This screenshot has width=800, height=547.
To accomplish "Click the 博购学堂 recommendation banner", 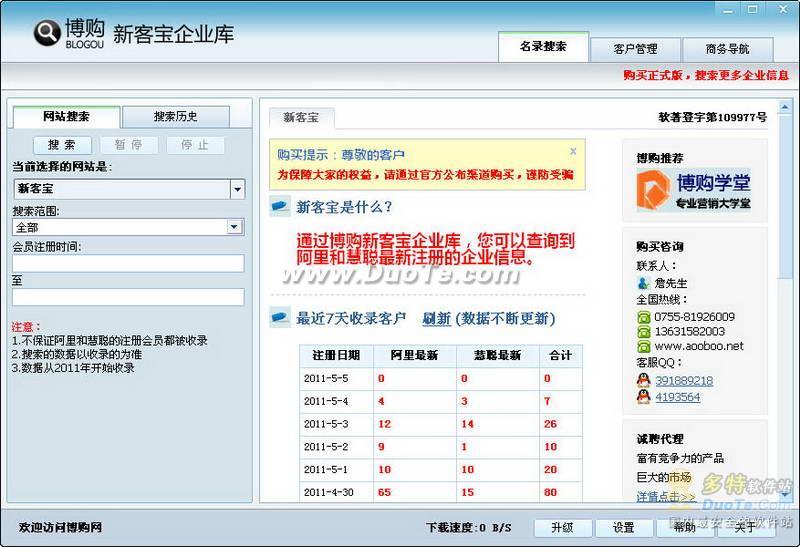I will 694,190.
